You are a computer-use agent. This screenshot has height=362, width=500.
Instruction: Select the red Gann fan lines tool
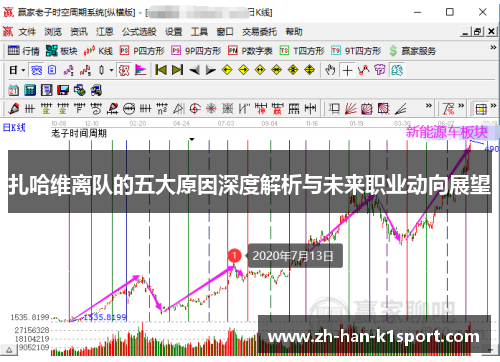pyautogui.click(x=351, y=109)
